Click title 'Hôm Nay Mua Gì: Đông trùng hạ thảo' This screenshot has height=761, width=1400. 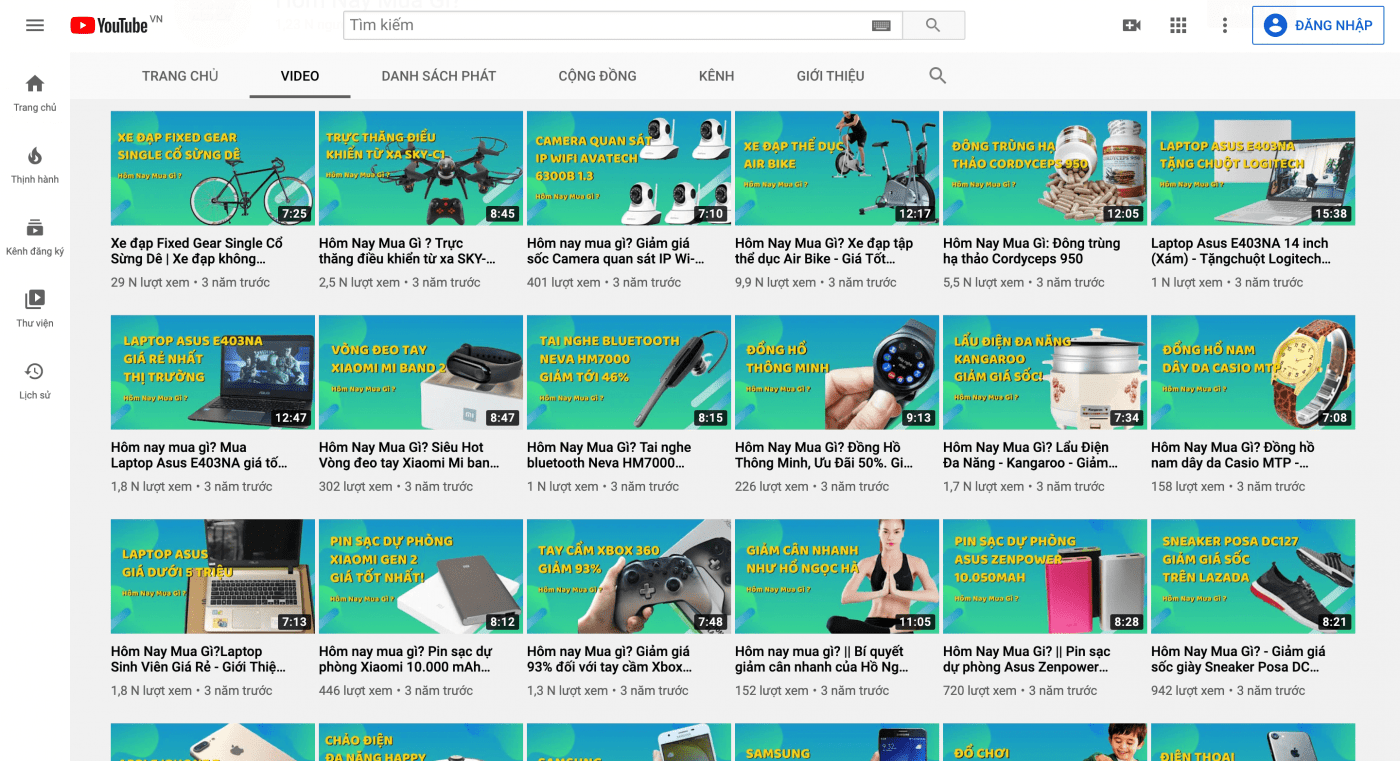click(x=1031, y=251)
